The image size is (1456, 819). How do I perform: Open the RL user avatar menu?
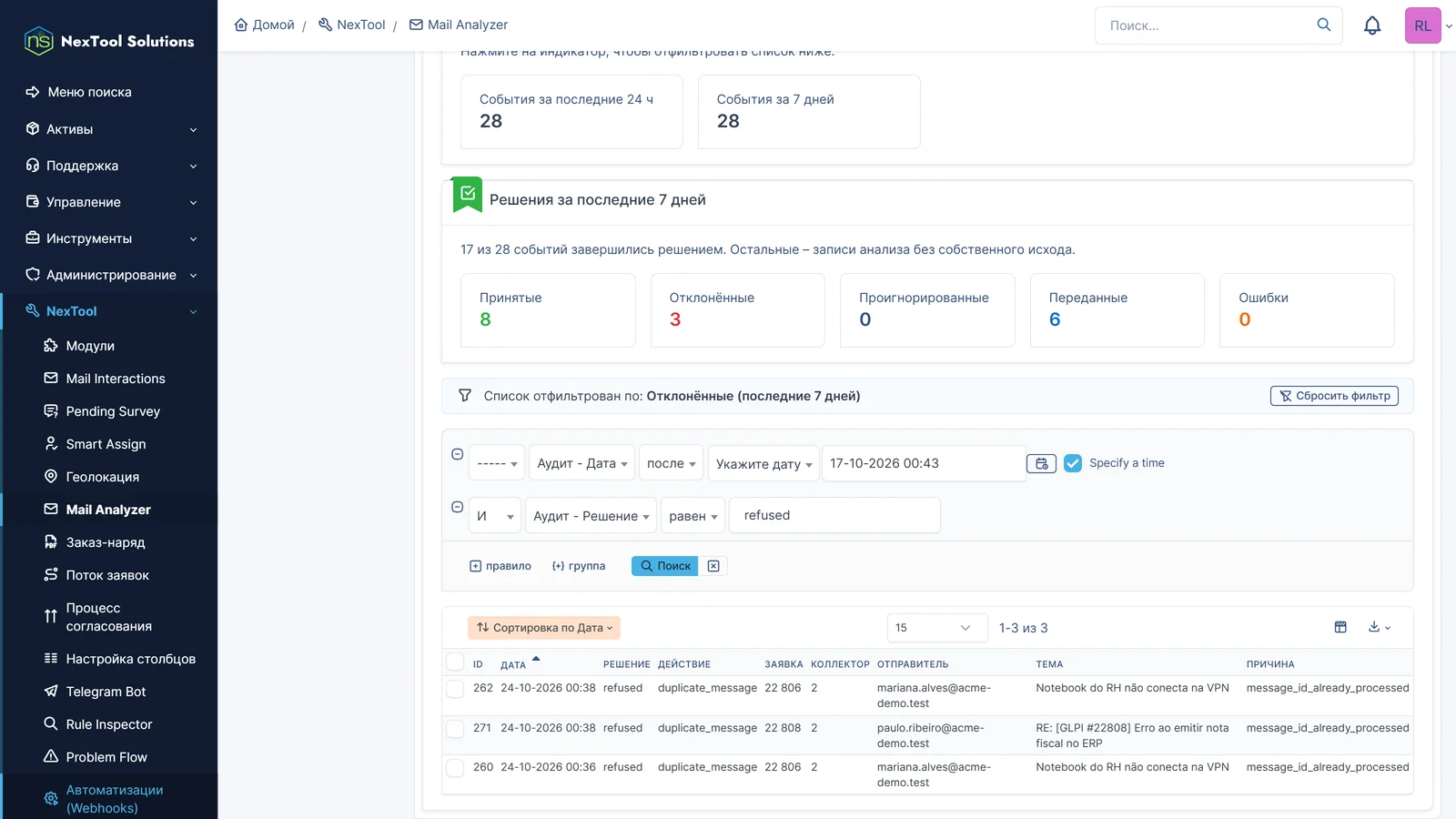click(x=1423, y=25)
